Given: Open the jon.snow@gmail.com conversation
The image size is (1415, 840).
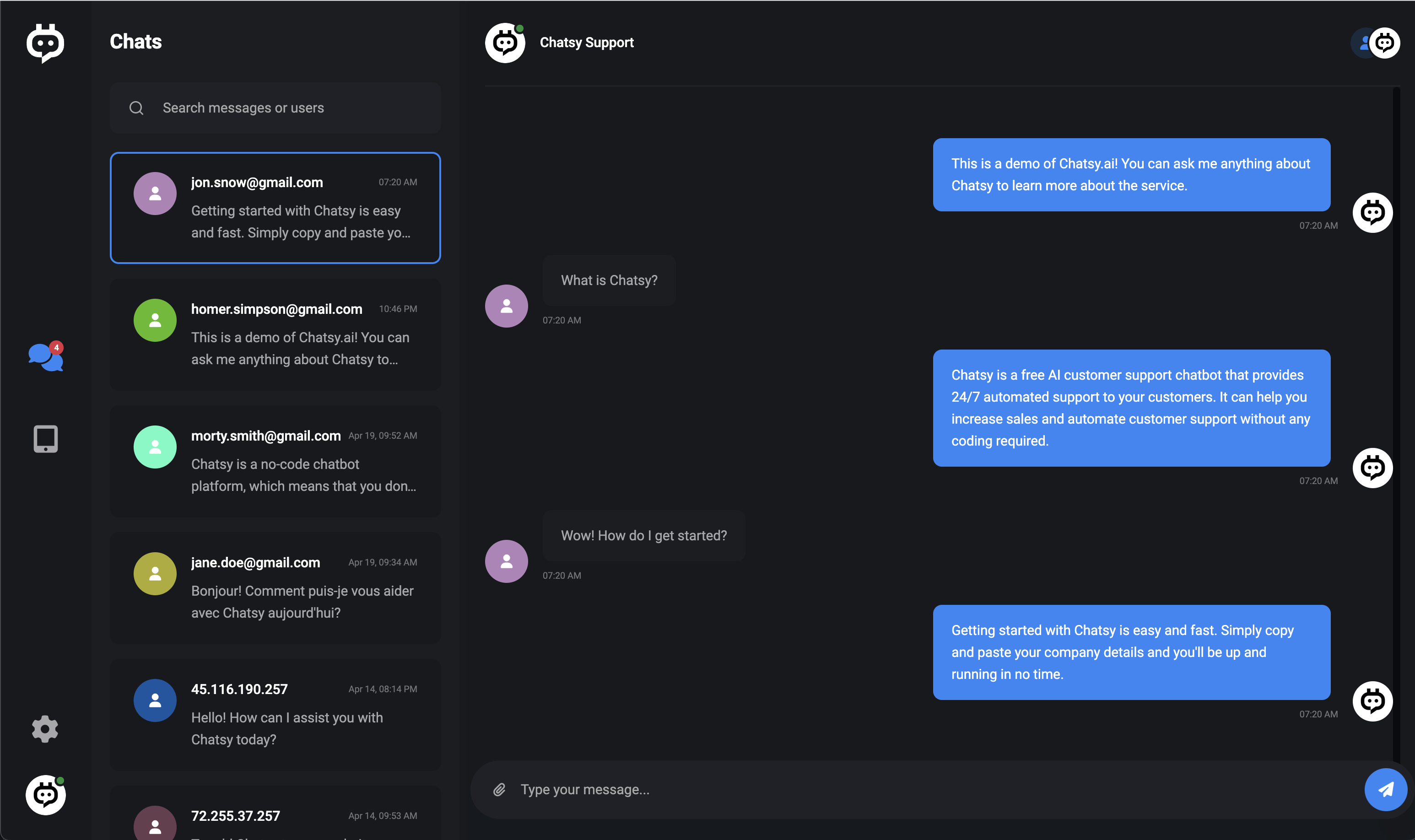Looking at the screenshot, I should (275, 208).
